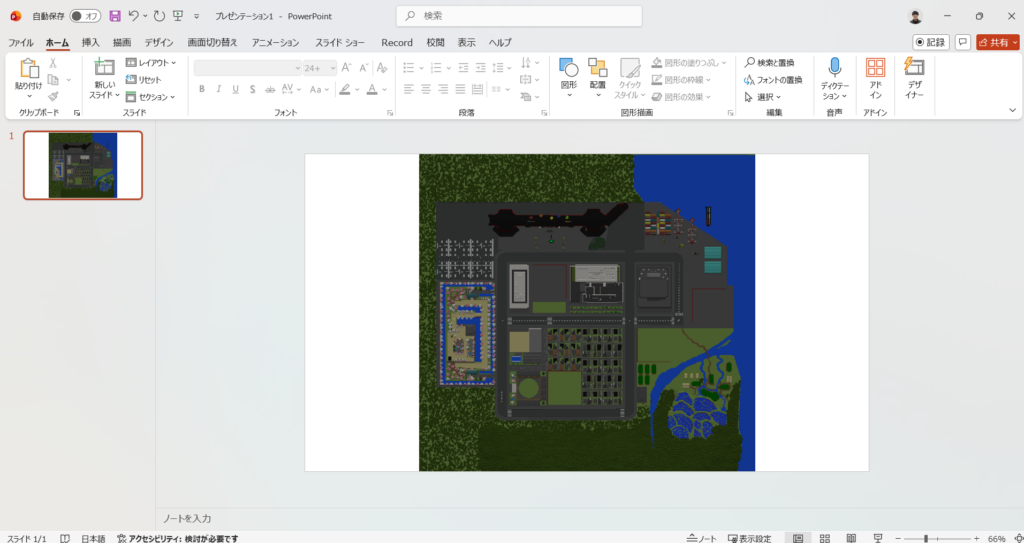The image size is (1024, 543).
Task: Toggle the ノート notes pane button
Action: point(702,538)
